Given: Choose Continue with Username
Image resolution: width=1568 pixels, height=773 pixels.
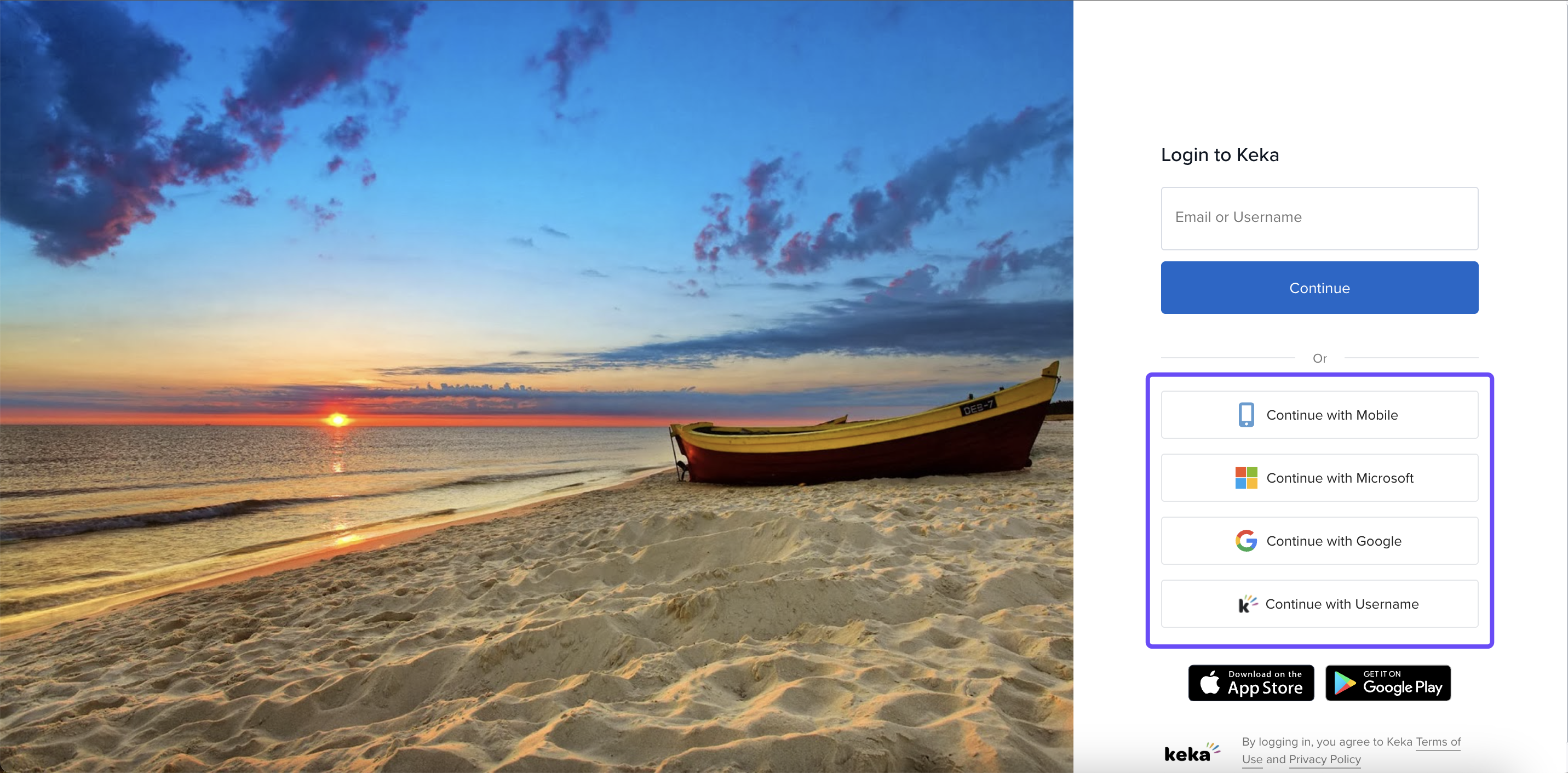Looking at the screenshot, I should coord(1319,604).
